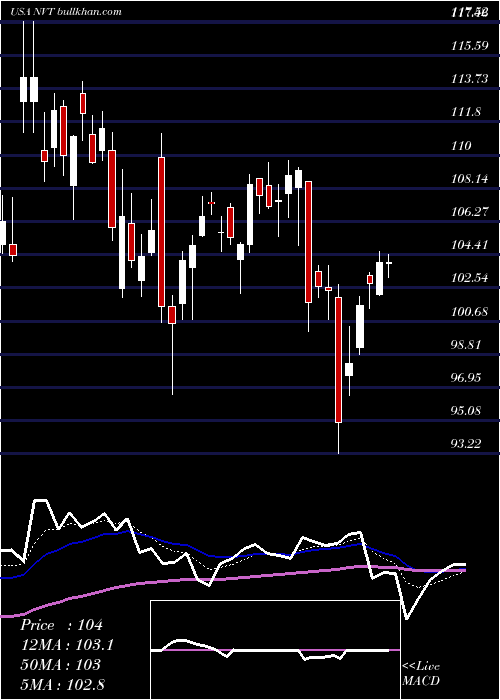The image size is (500, 700).
Task: Click the 115.59 price axis label
Action: tap(470, 46)
